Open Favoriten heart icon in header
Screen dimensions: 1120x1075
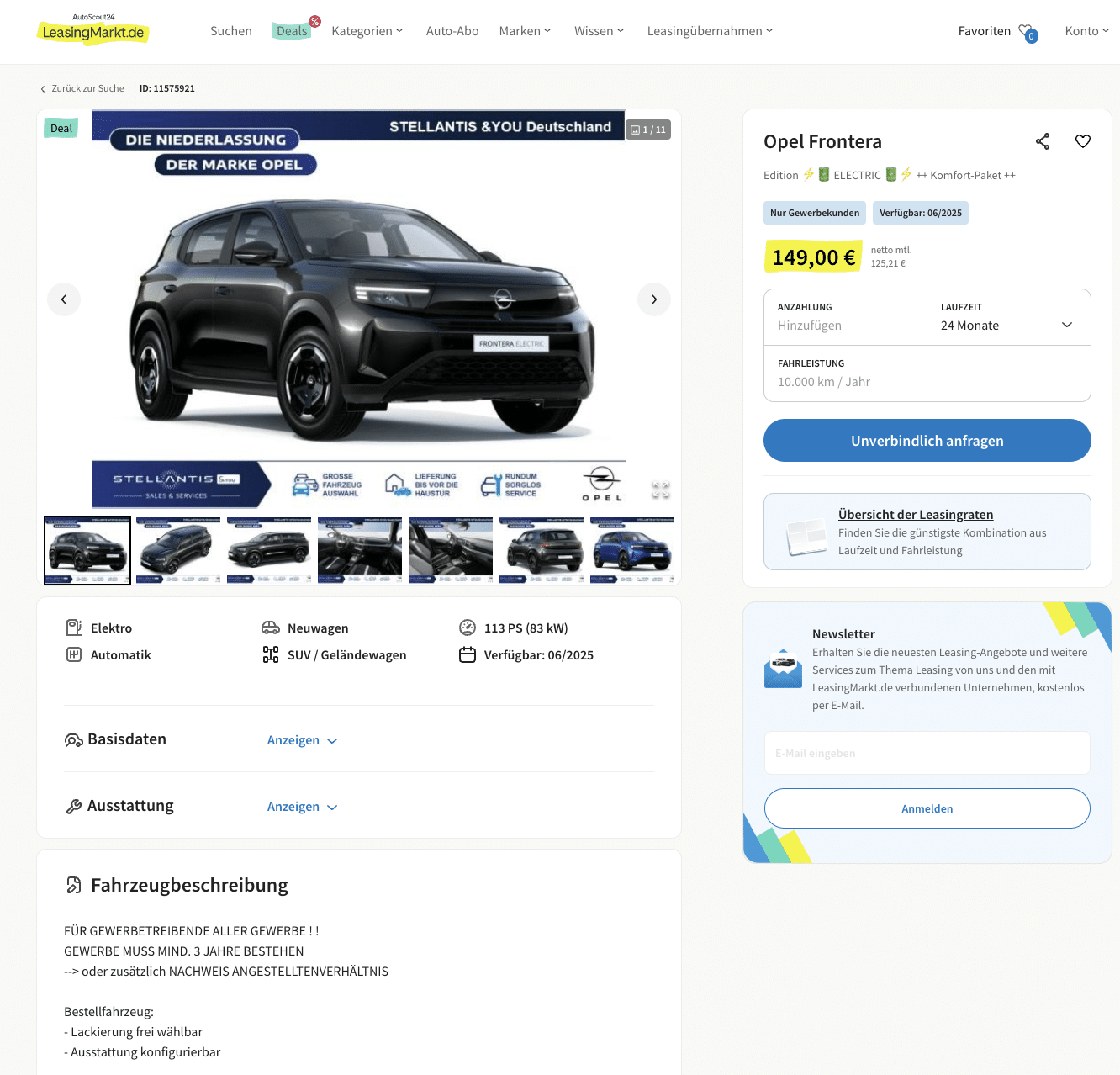pos(1028,32)
